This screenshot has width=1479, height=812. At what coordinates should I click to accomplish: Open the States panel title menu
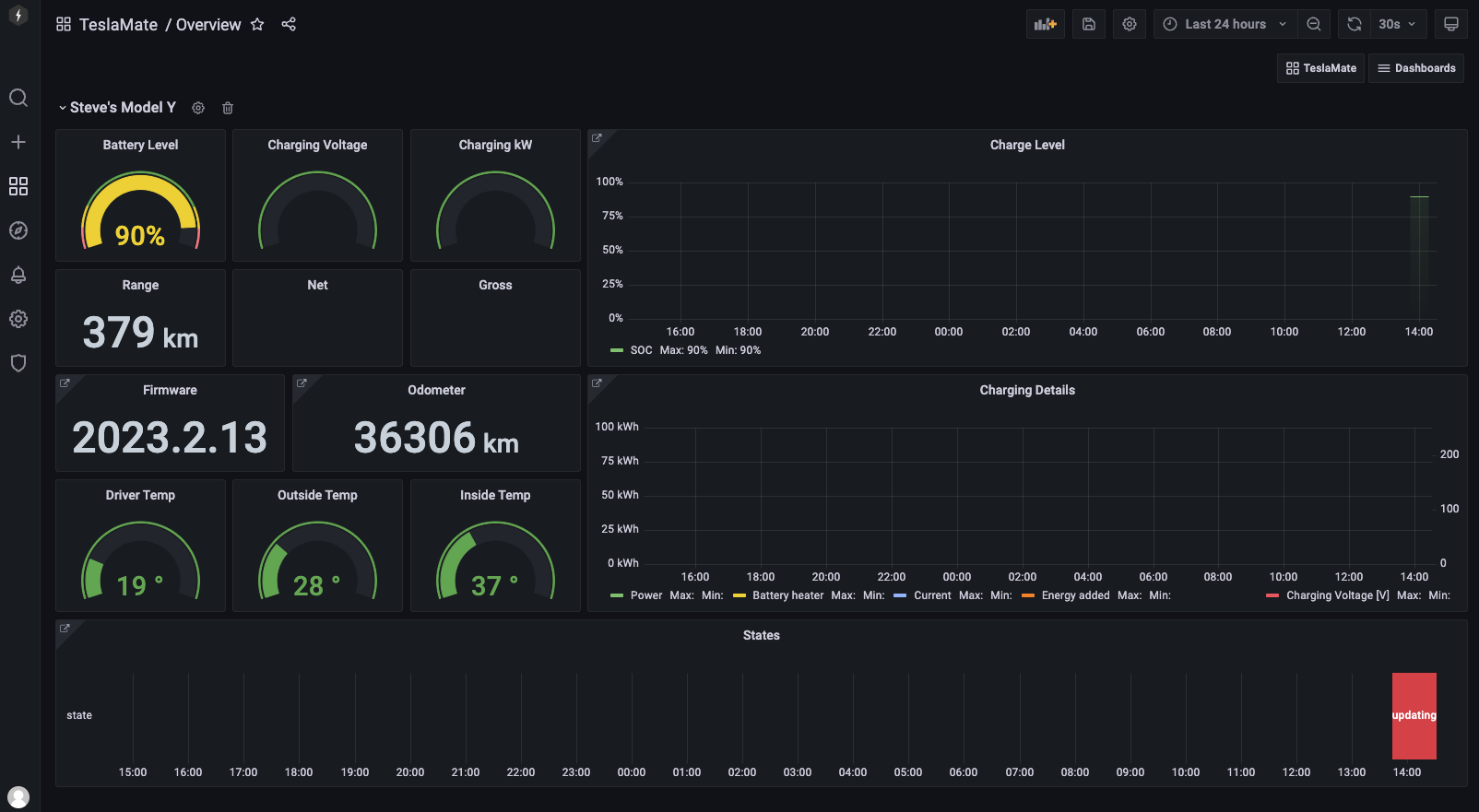tap(762, 635)
